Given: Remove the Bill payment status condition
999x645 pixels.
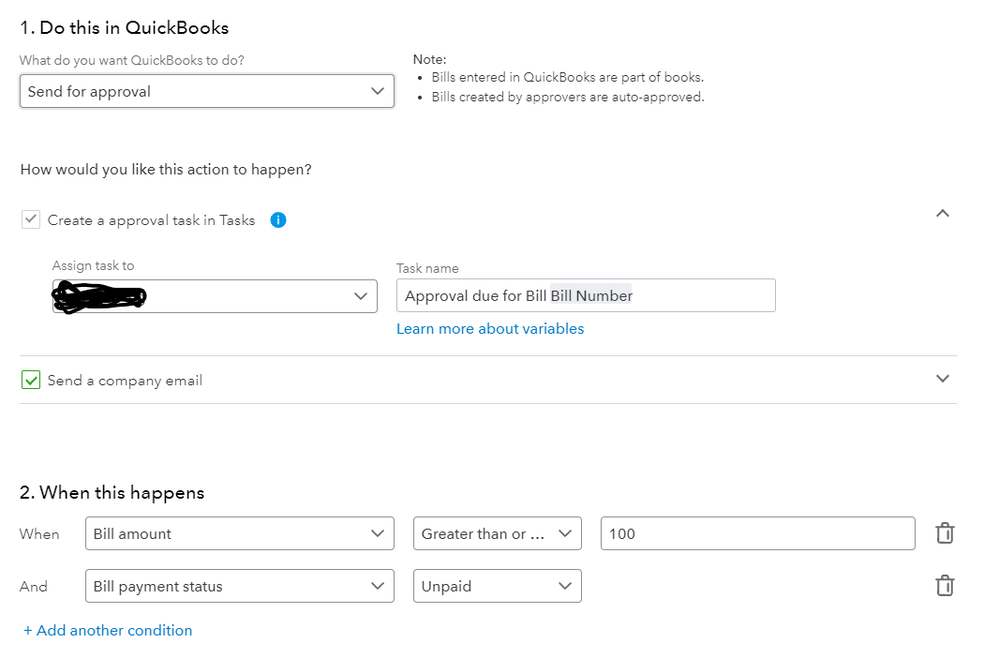Looking at the screenshot, I should point(944,586).
